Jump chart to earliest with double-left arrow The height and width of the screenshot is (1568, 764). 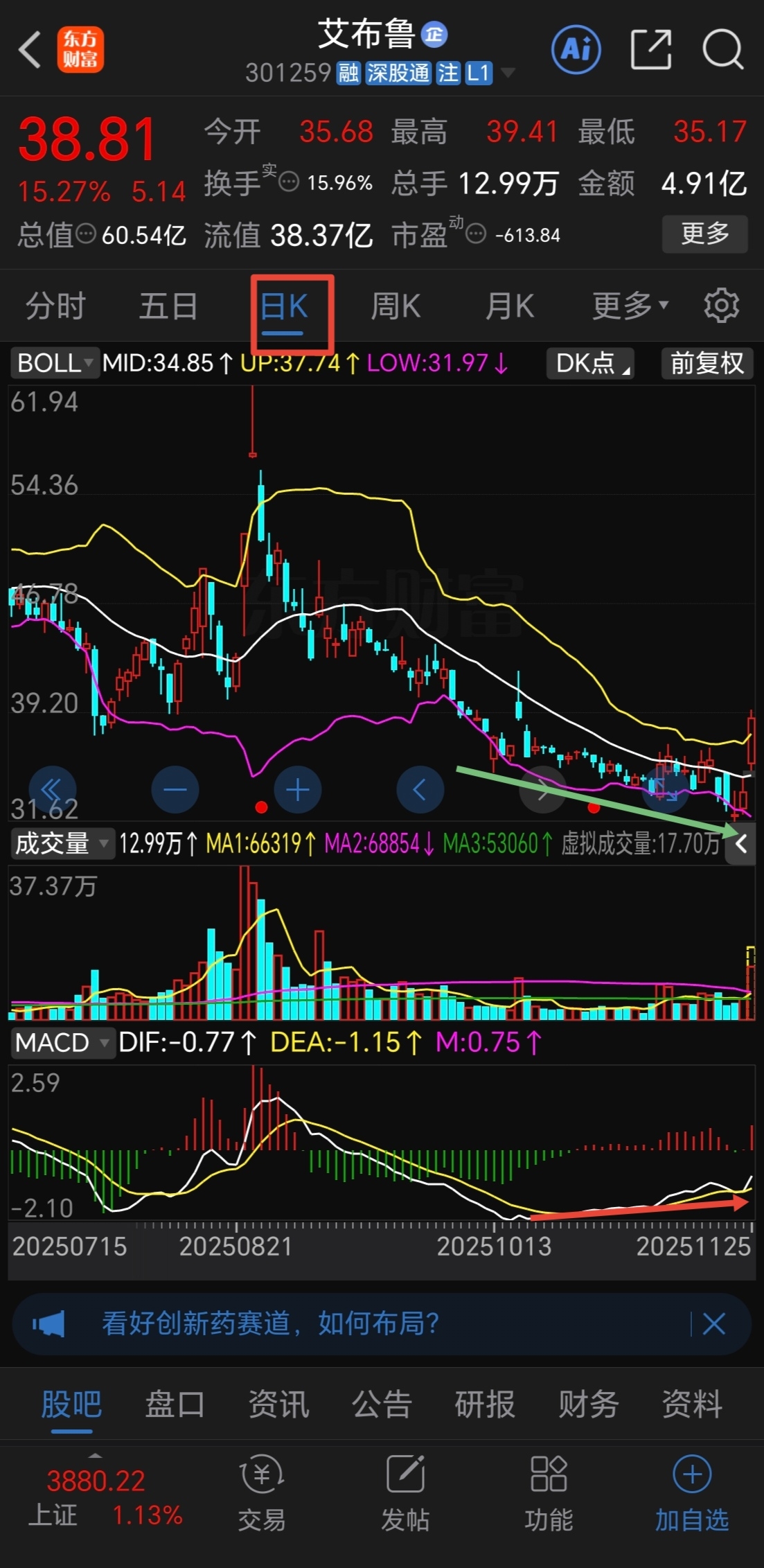click(x=53, y=790)
